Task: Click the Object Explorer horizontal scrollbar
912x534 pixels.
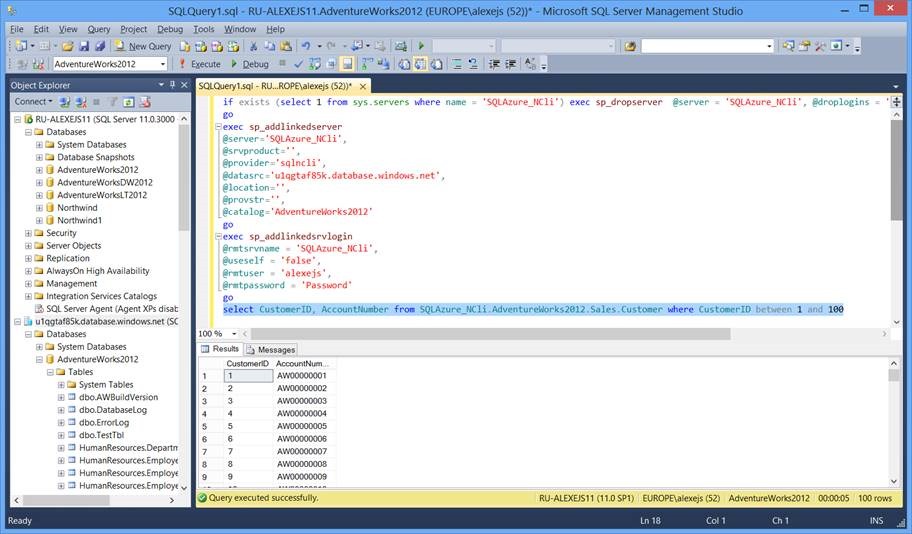Action: tap(66, 500)
